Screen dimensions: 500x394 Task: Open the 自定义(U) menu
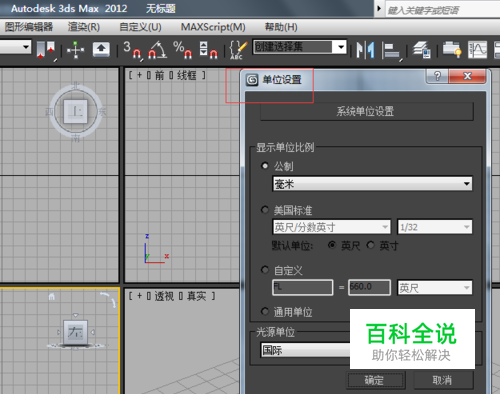click(x=140, y=27)
